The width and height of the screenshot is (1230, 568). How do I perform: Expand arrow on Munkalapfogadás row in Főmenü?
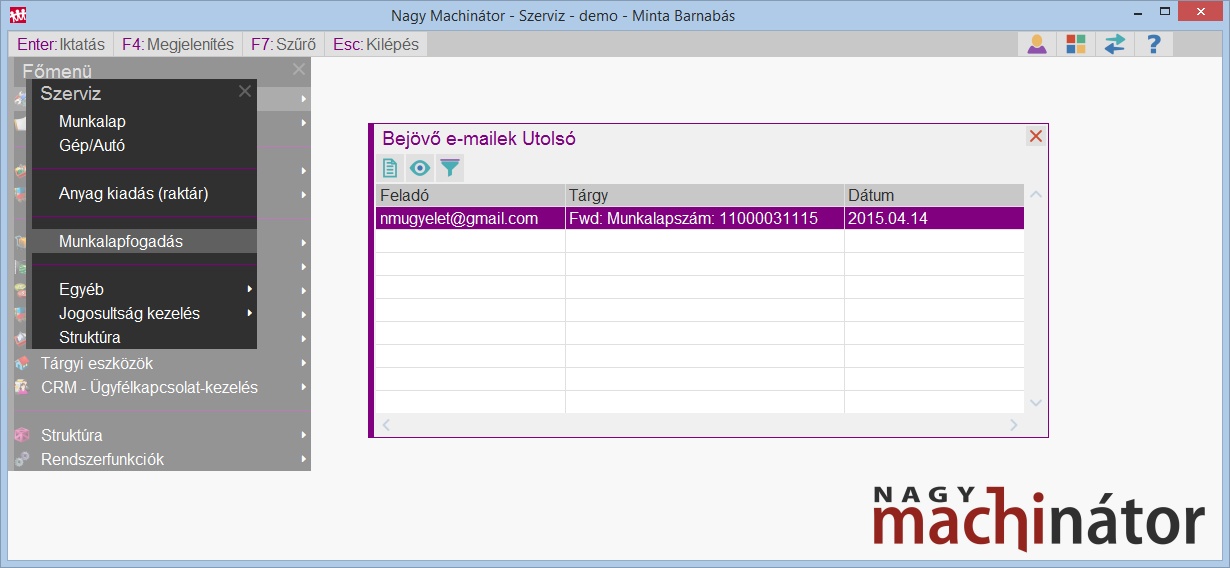[303, 242]
